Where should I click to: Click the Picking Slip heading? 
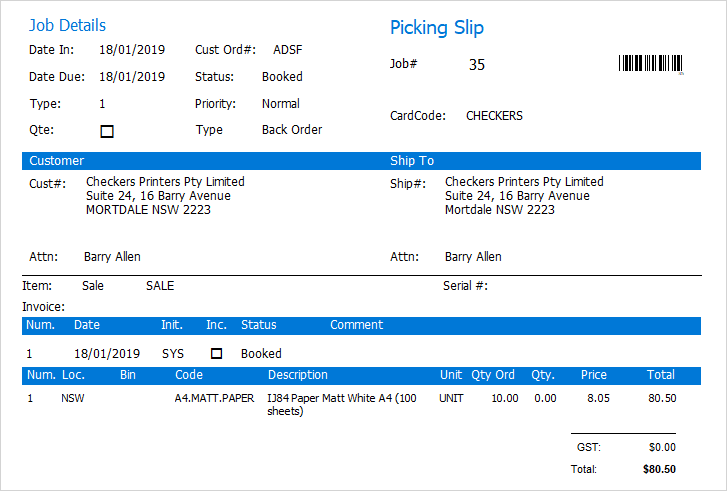pos(436,27)
